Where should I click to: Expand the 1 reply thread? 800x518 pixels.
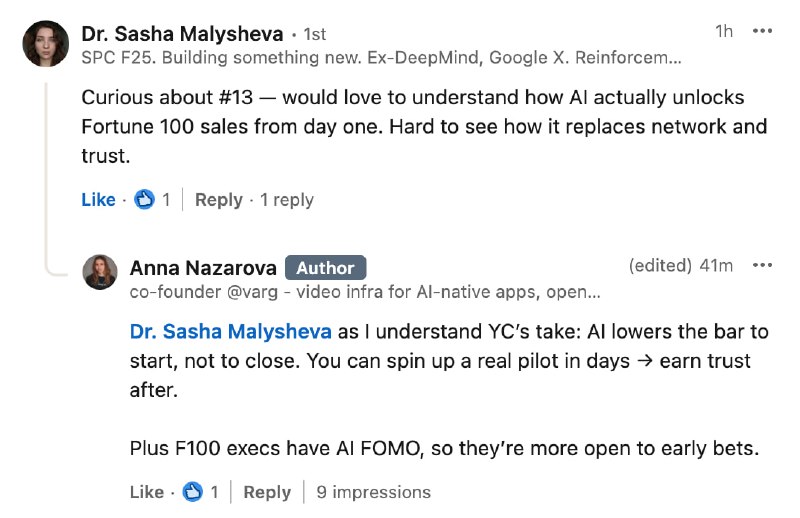coord(287,200)
